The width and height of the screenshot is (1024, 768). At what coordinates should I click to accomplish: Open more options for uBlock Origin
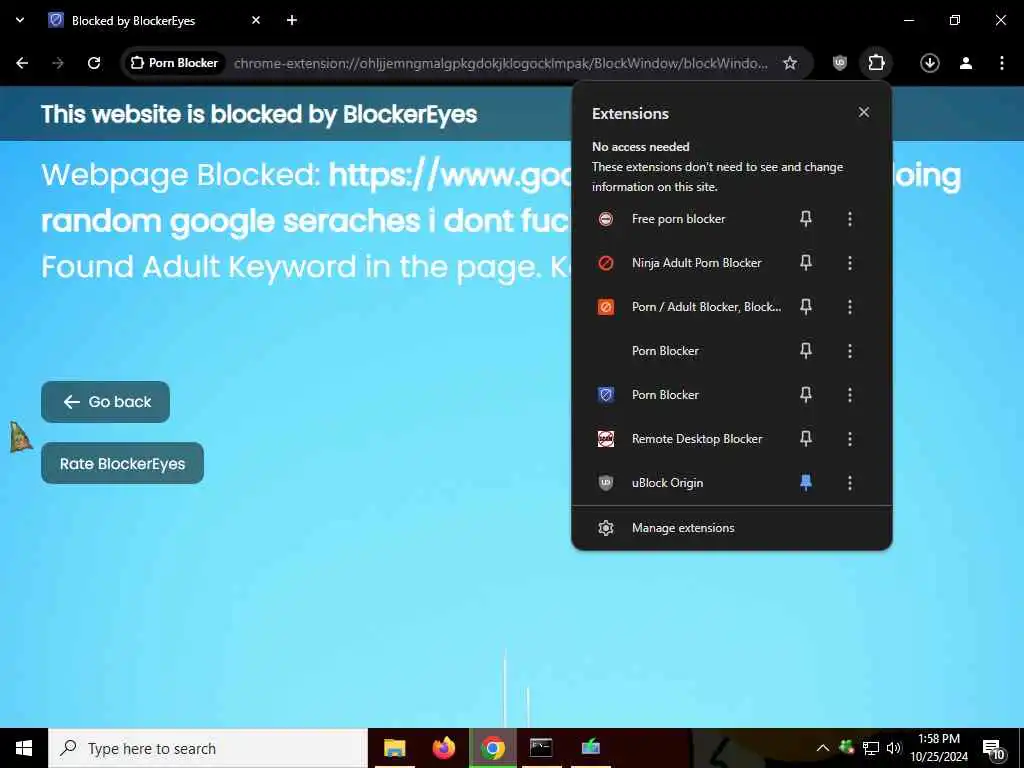tap(850, 483)
